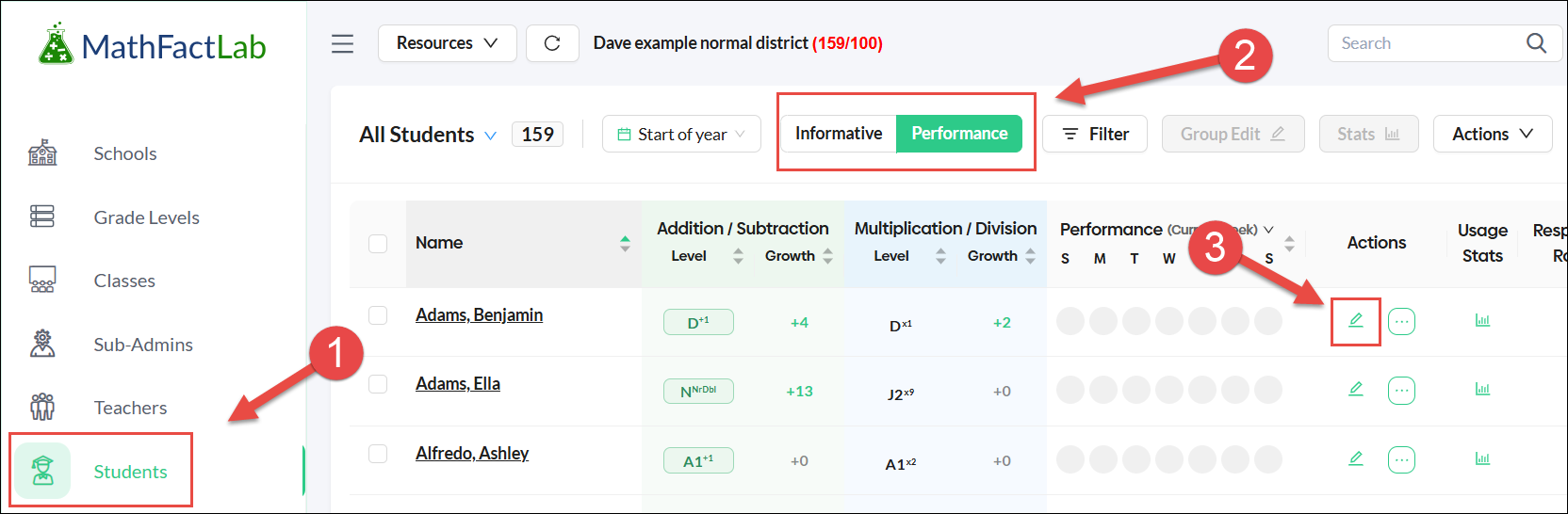Switch view to Performance

[959, 134]
